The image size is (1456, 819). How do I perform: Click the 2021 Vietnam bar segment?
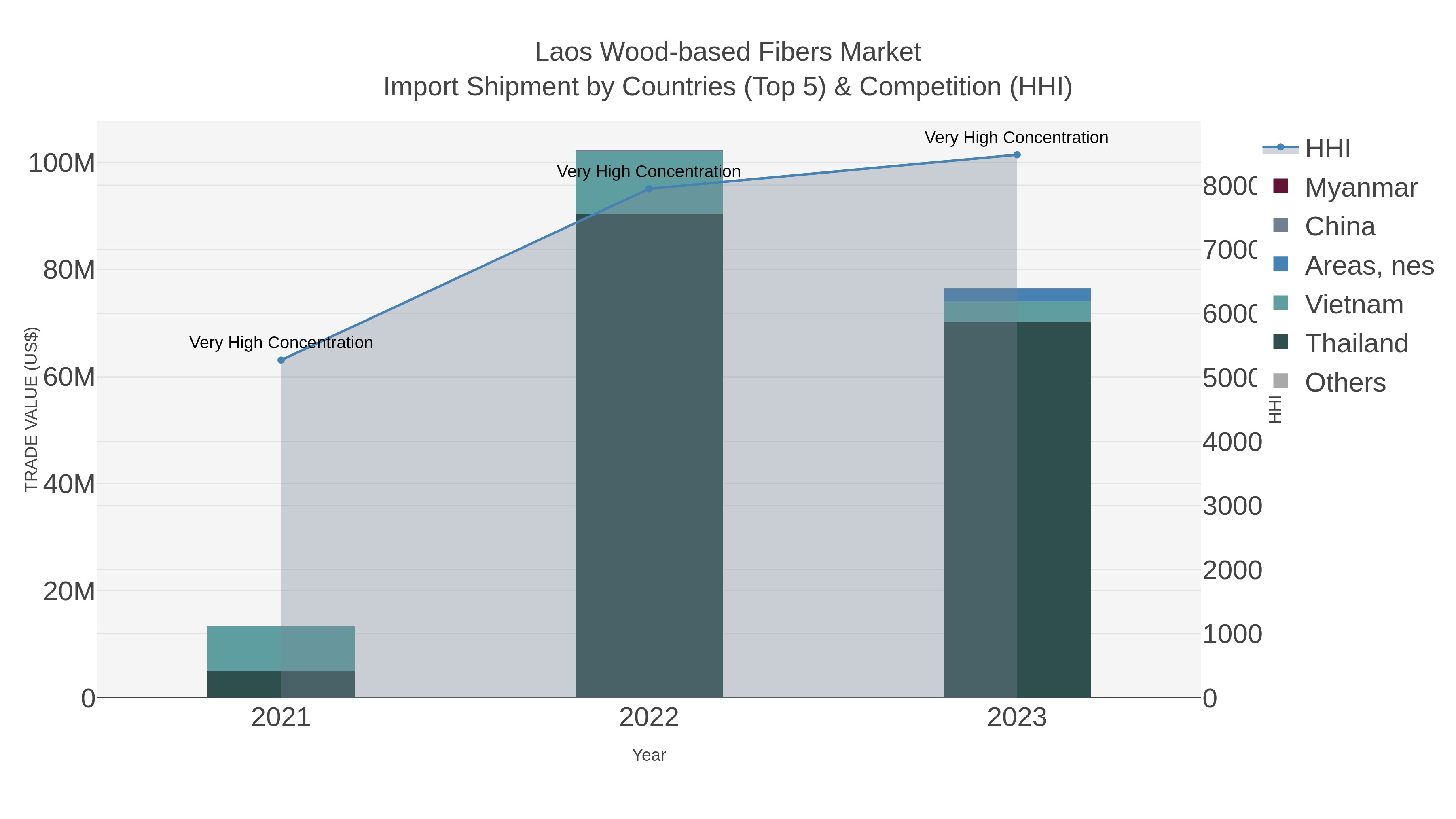[x=281, y=648]
